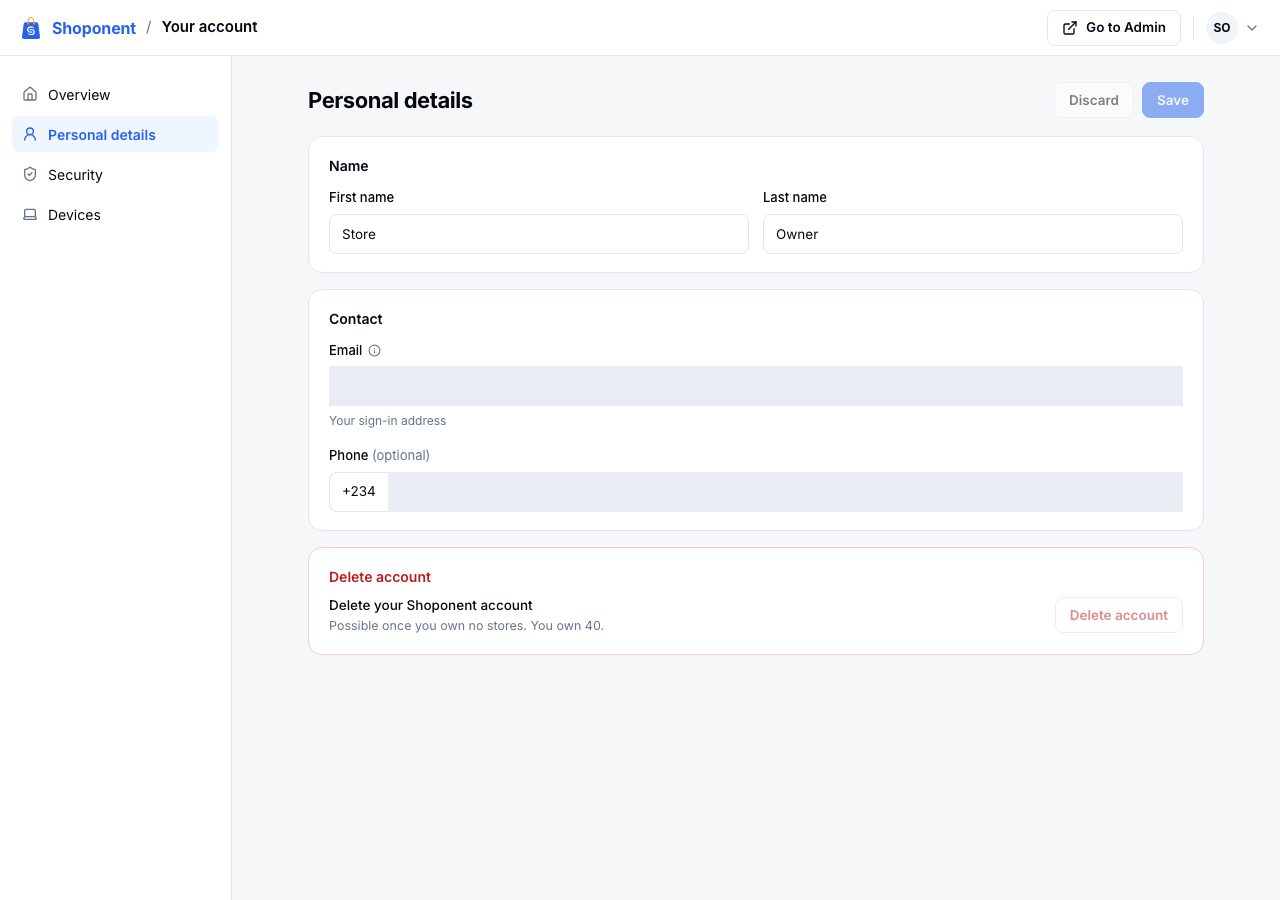Expand the account chevron dropdown

point(1251,28)
